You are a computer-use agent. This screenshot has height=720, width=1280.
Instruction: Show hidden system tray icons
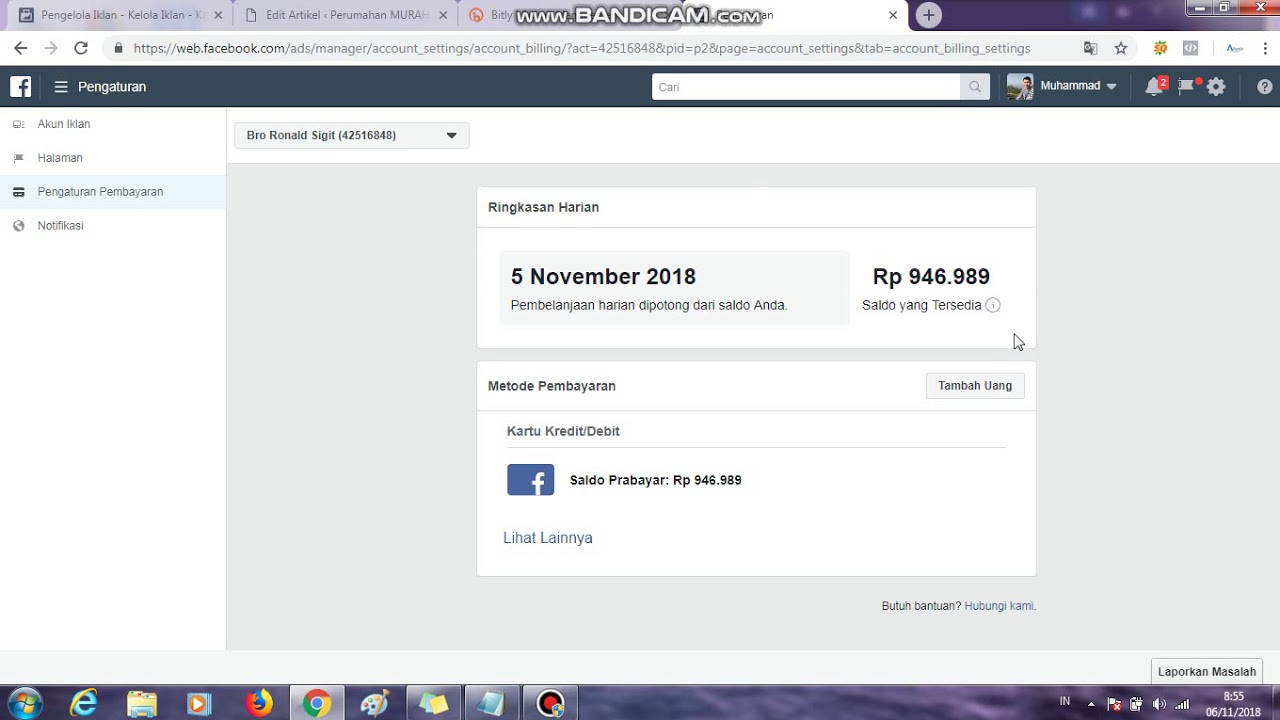[1091, 704]
